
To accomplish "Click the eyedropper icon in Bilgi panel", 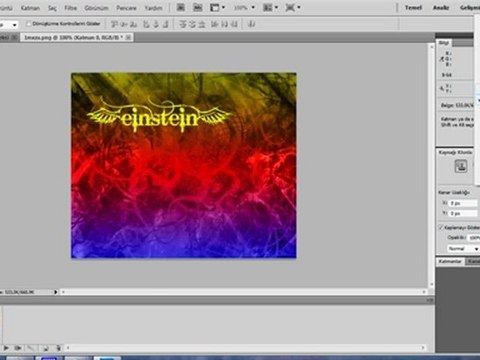I will (442, 59).
